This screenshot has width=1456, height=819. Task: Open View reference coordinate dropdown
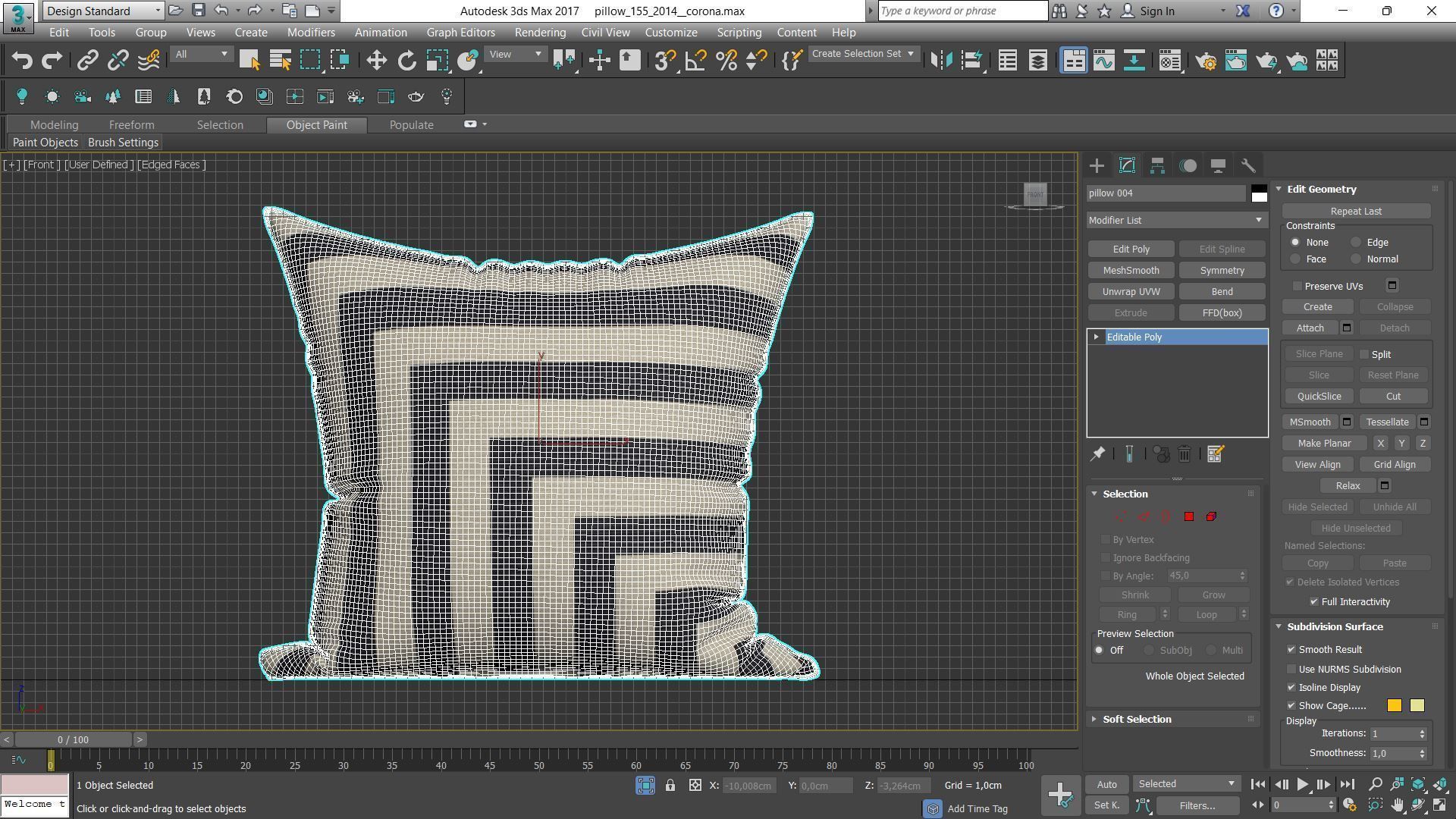[x=516, y=54]
